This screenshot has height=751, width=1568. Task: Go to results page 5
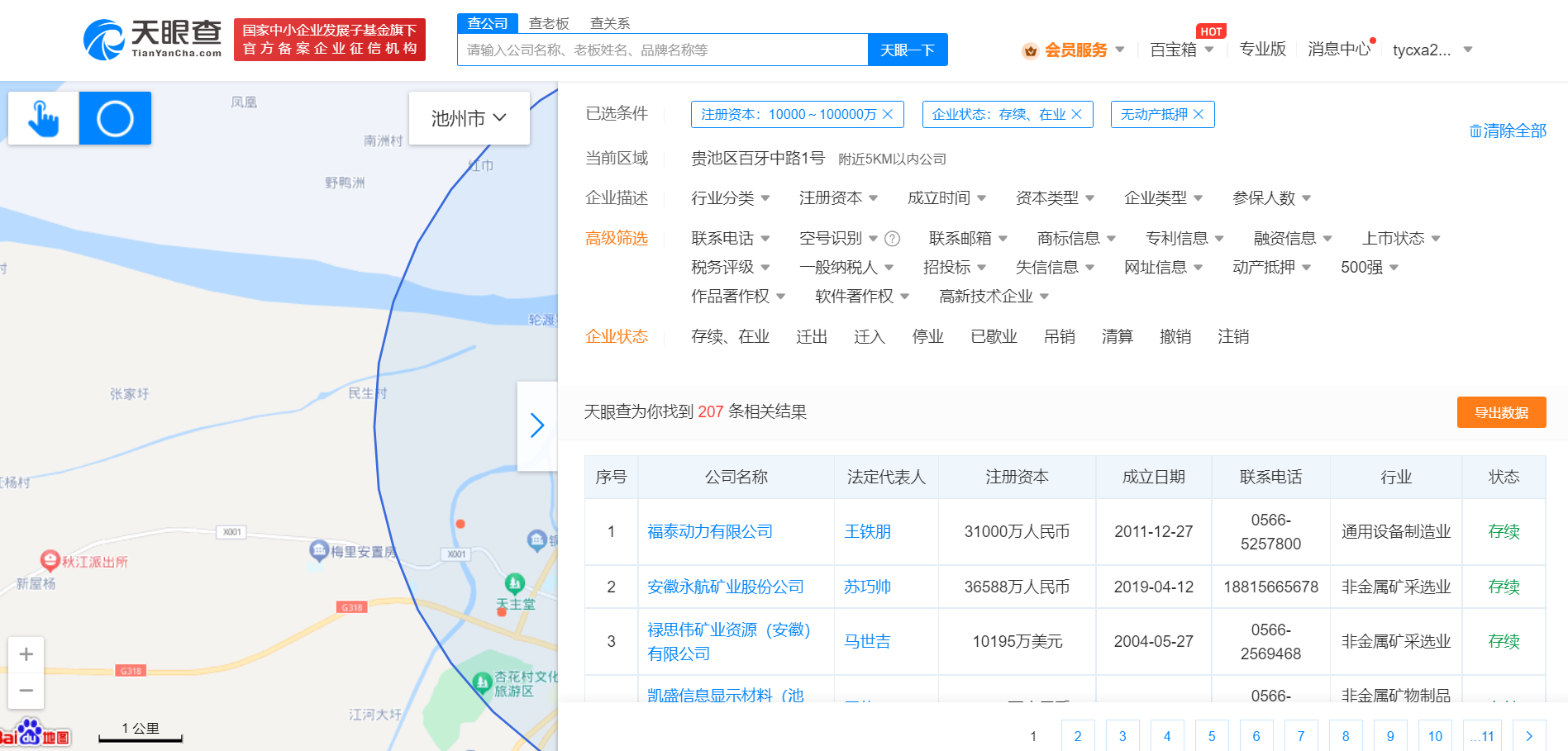click(x=1212, y=736)
